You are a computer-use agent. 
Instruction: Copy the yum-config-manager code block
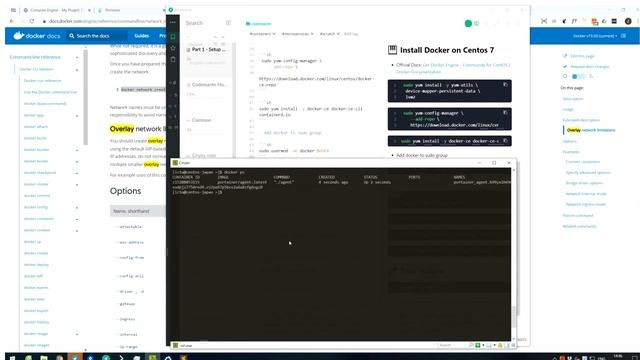pos(505,112)
